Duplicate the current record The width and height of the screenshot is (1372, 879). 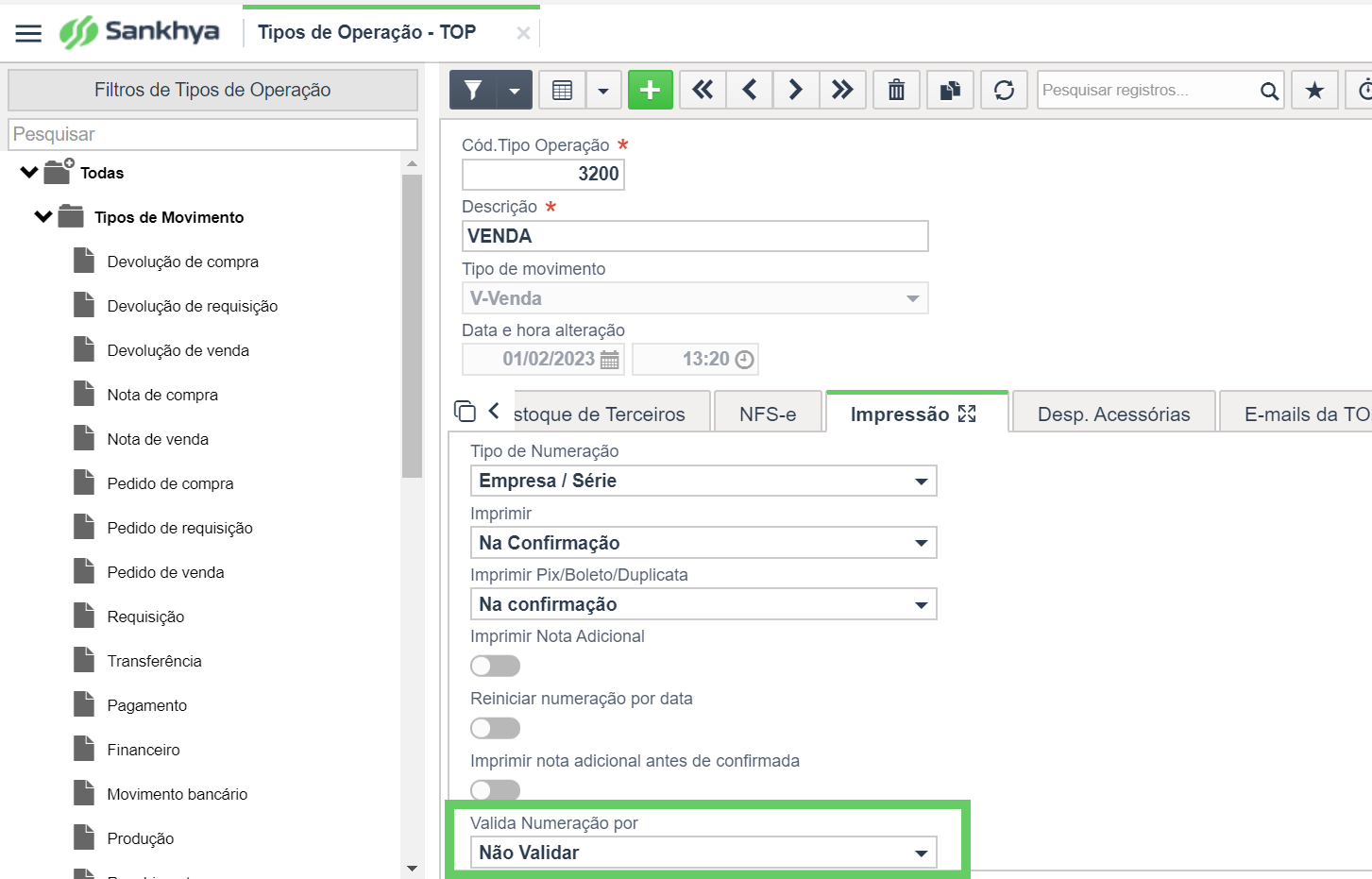tap(950, 90)
